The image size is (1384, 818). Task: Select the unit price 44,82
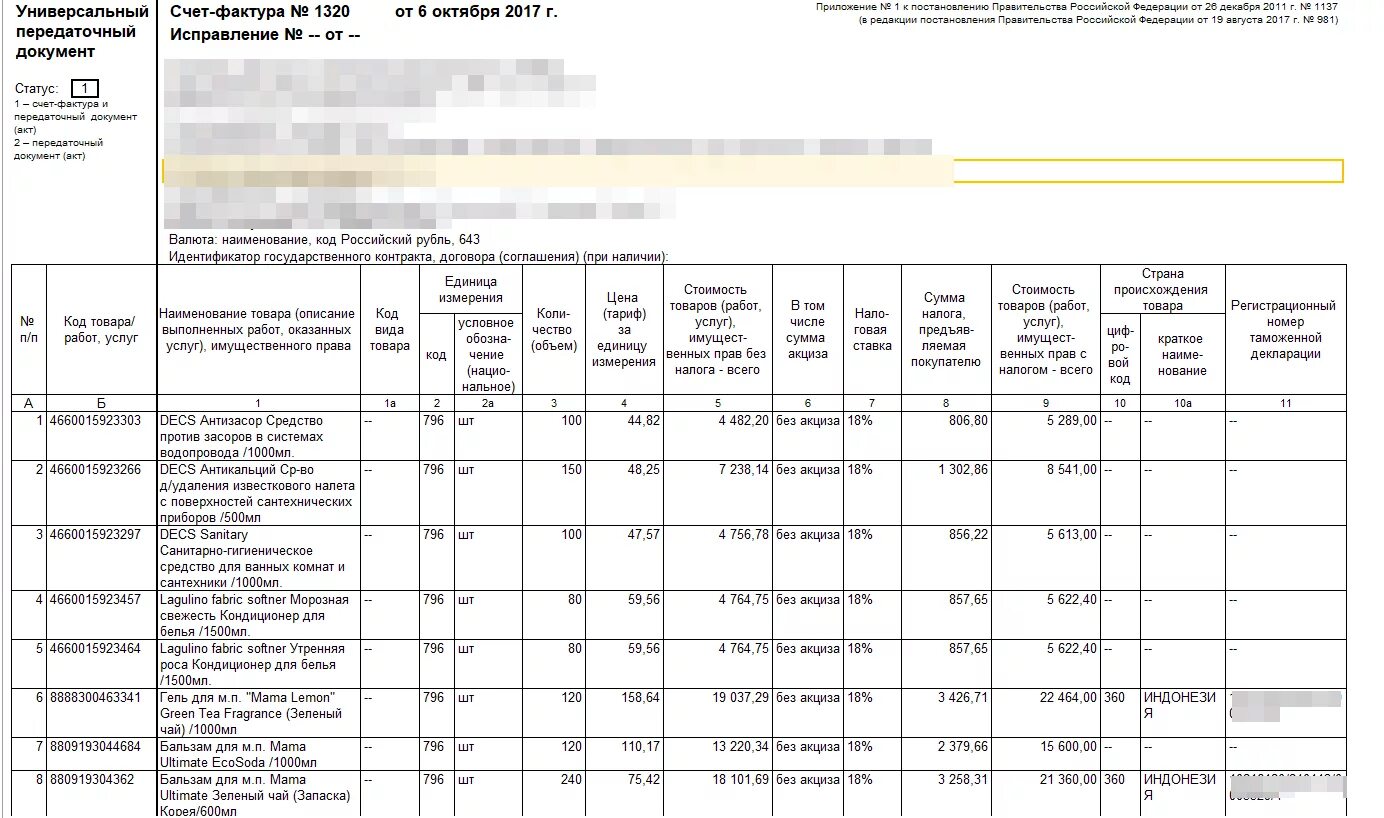pos(643,421)
